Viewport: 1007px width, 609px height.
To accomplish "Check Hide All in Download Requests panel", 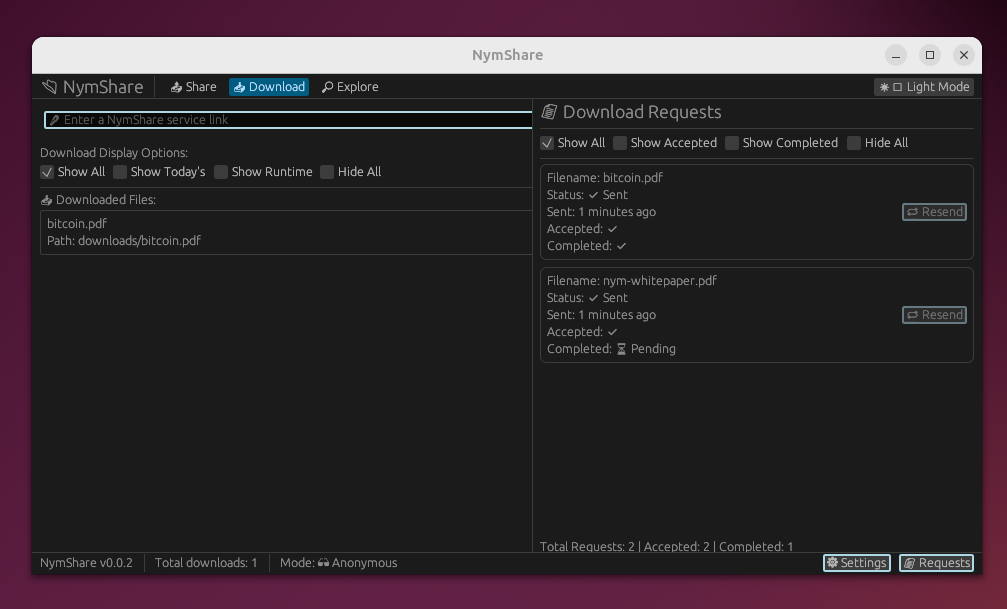I will coord(854,143).
